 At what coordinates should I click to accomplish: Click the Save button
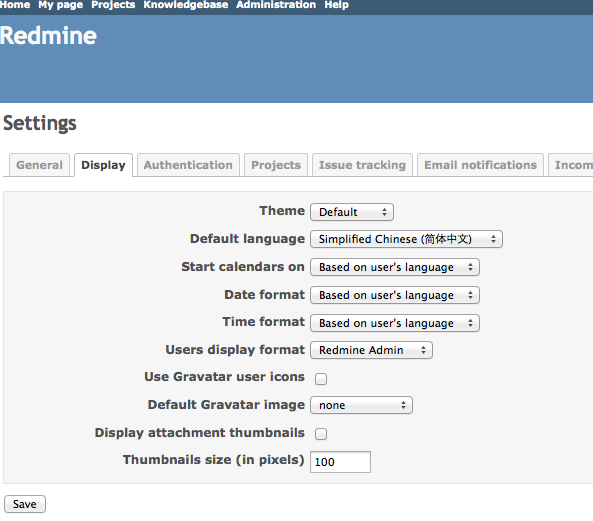25,504
